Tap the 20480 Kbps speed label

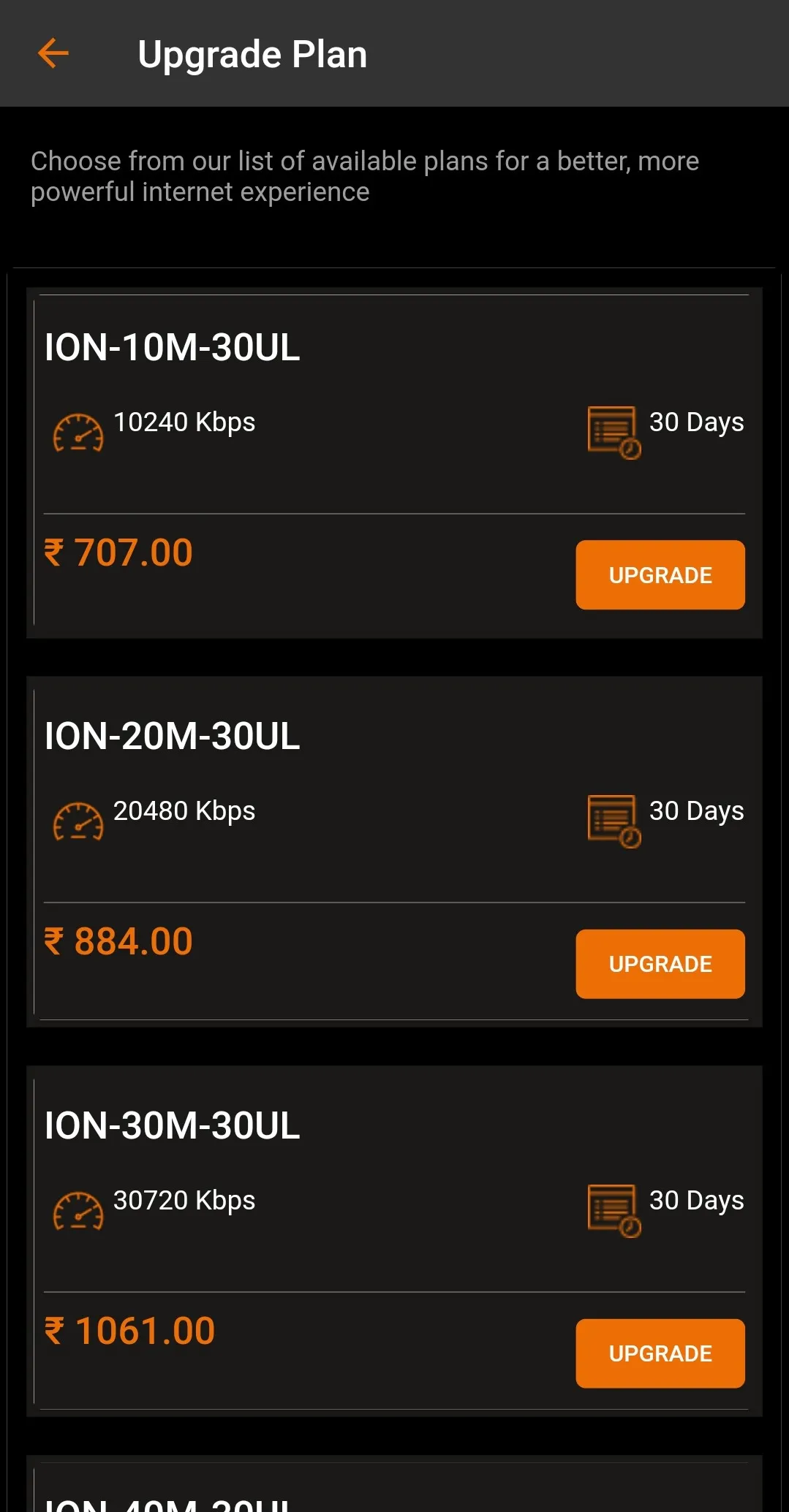click(x=184, y=811)
